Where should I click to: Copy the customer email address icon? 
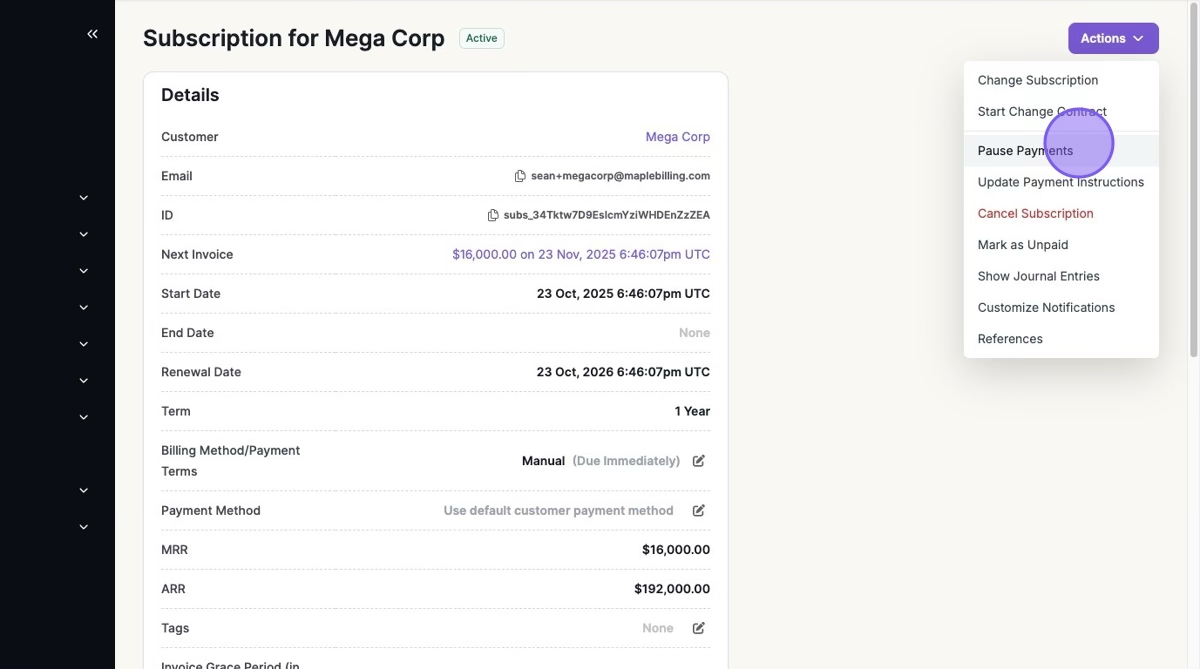pos(520,176)
